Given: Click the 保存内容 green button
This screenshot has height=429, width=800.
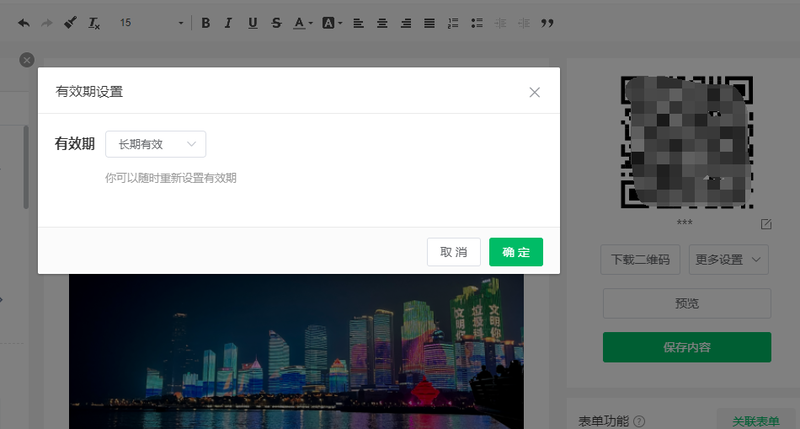Looking at the screenshot, I should pyautogui.click(x=687, y=347).
